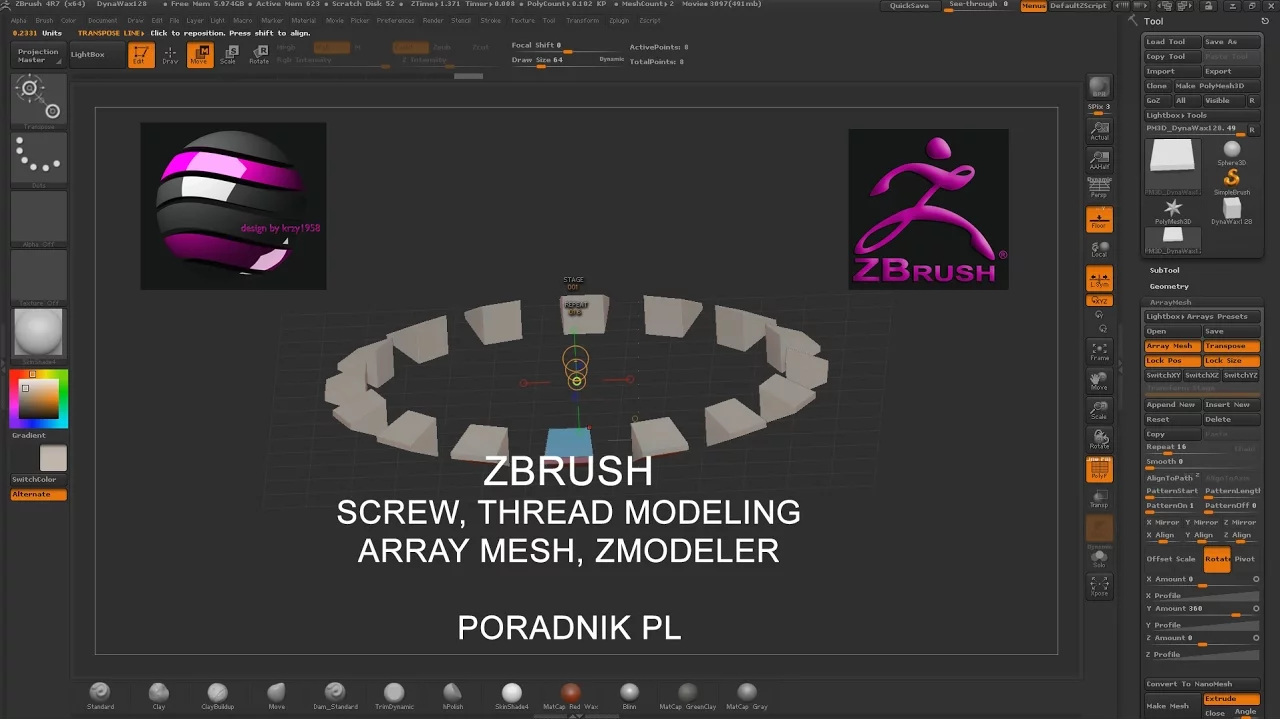Toggle Transp transparency button
1280x720 pixels.
pyautogui.click(x=1099, y=498)
